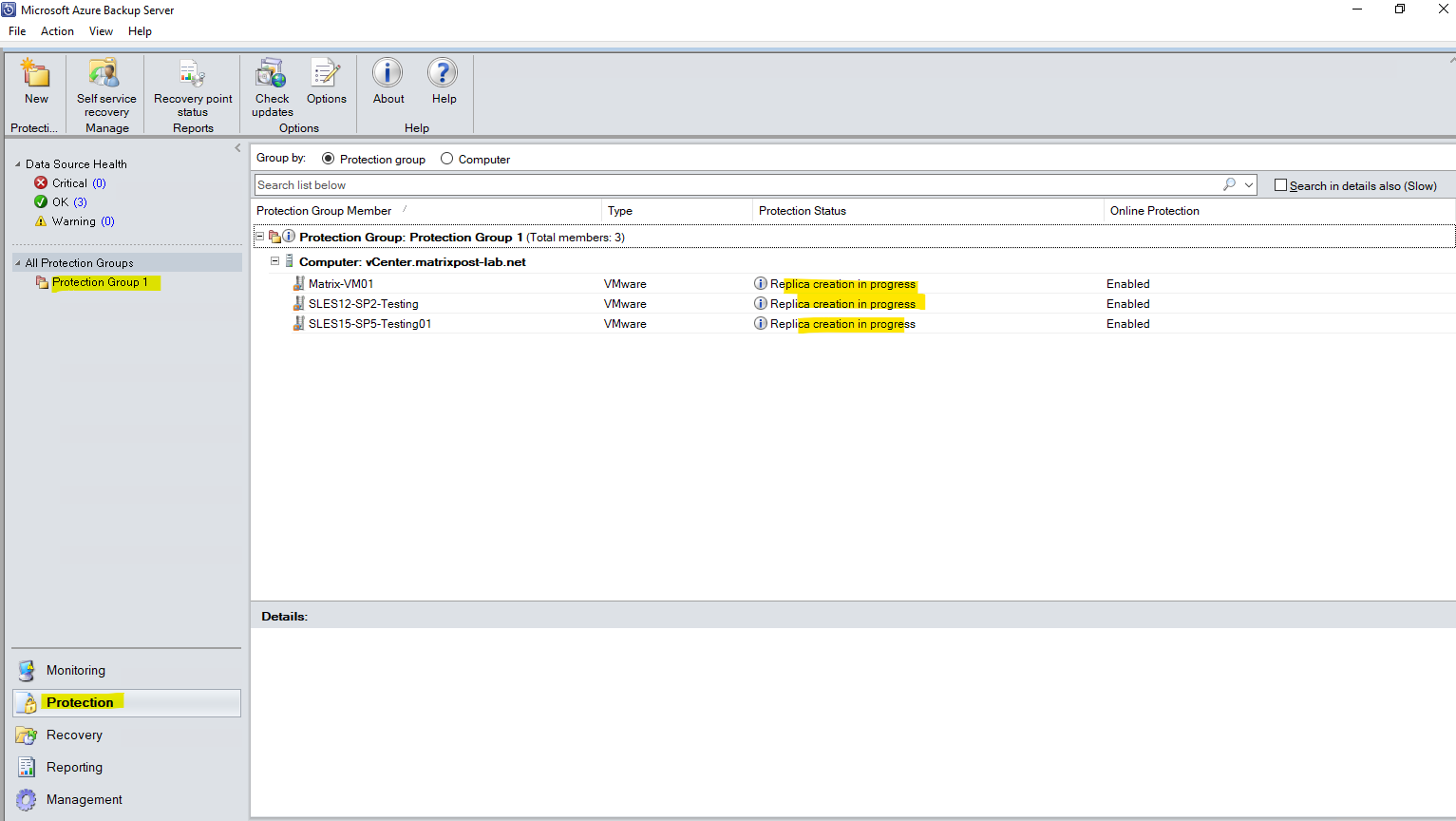Click the SLES15-SP5-Testing01 VMware icon
Screen dimensions: 1456x821
298,323
